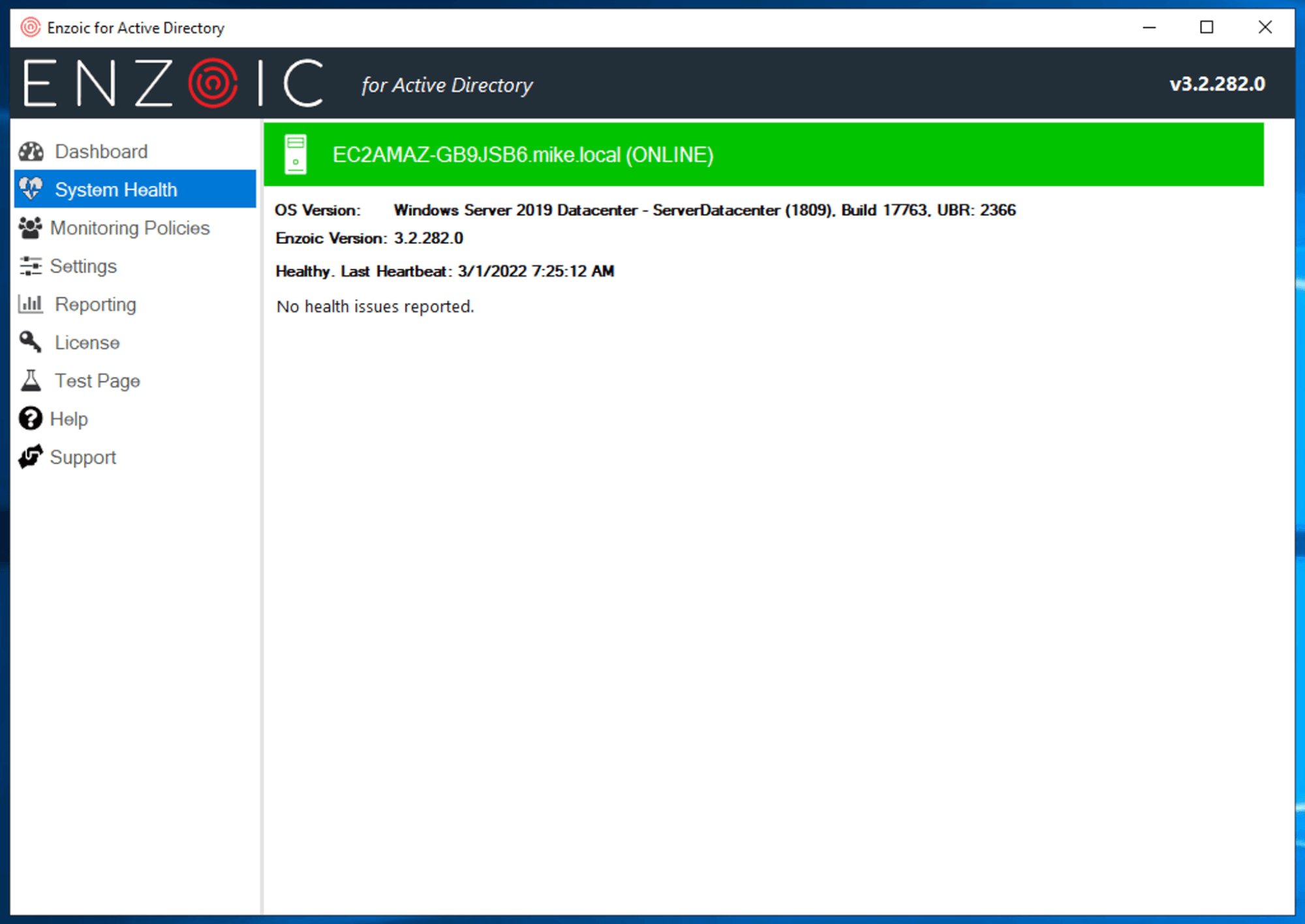The height and width of the screenshot is (924, 1305).
Task: Click the v3.2.282.0 version label in header
Action: (1217, 84)
